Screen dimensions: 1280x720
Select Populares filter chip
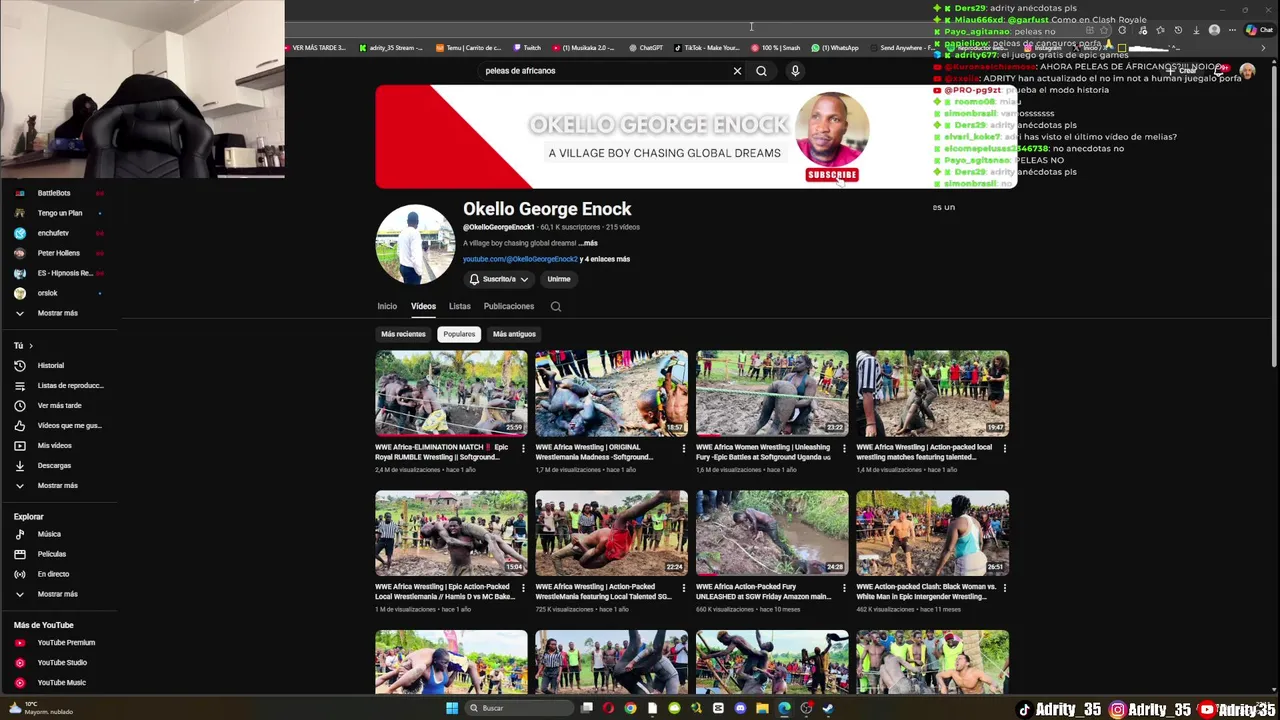coord(459,334)
